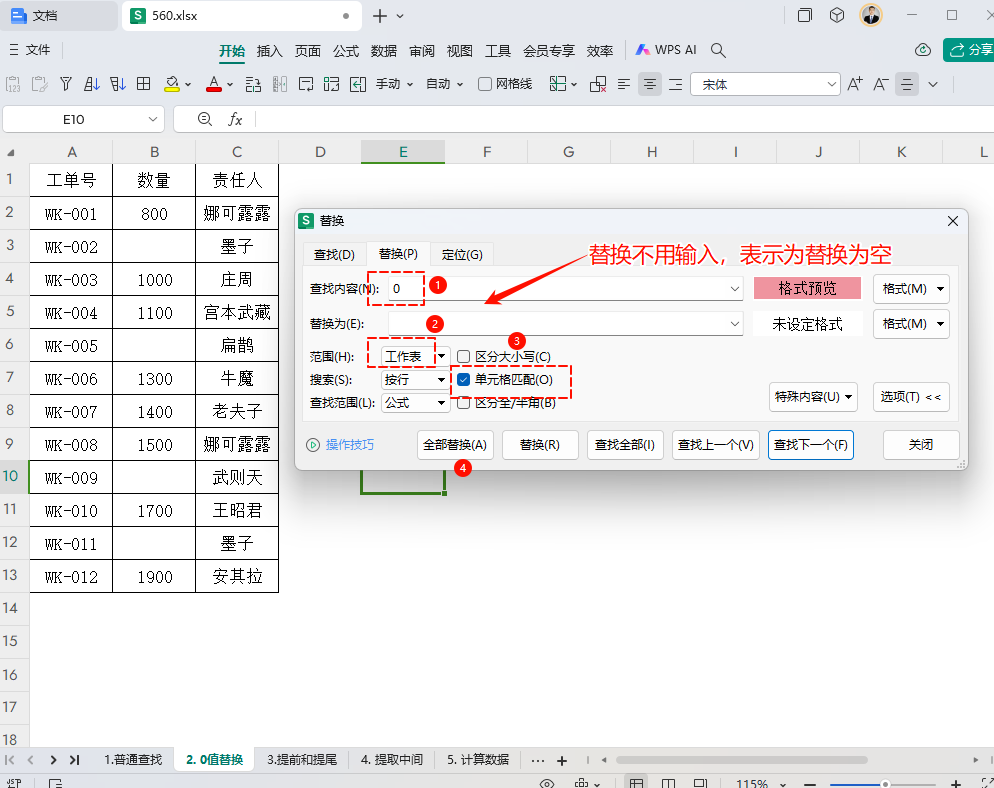The width and height of the screenshot is (994, 788).
Task: Increase font size with A+ icon
Action: [855, 84]
